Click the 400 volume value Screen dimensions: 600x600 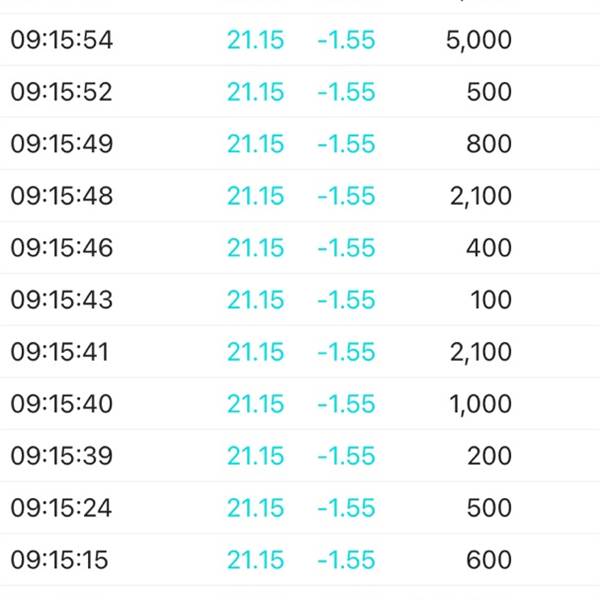489,248
